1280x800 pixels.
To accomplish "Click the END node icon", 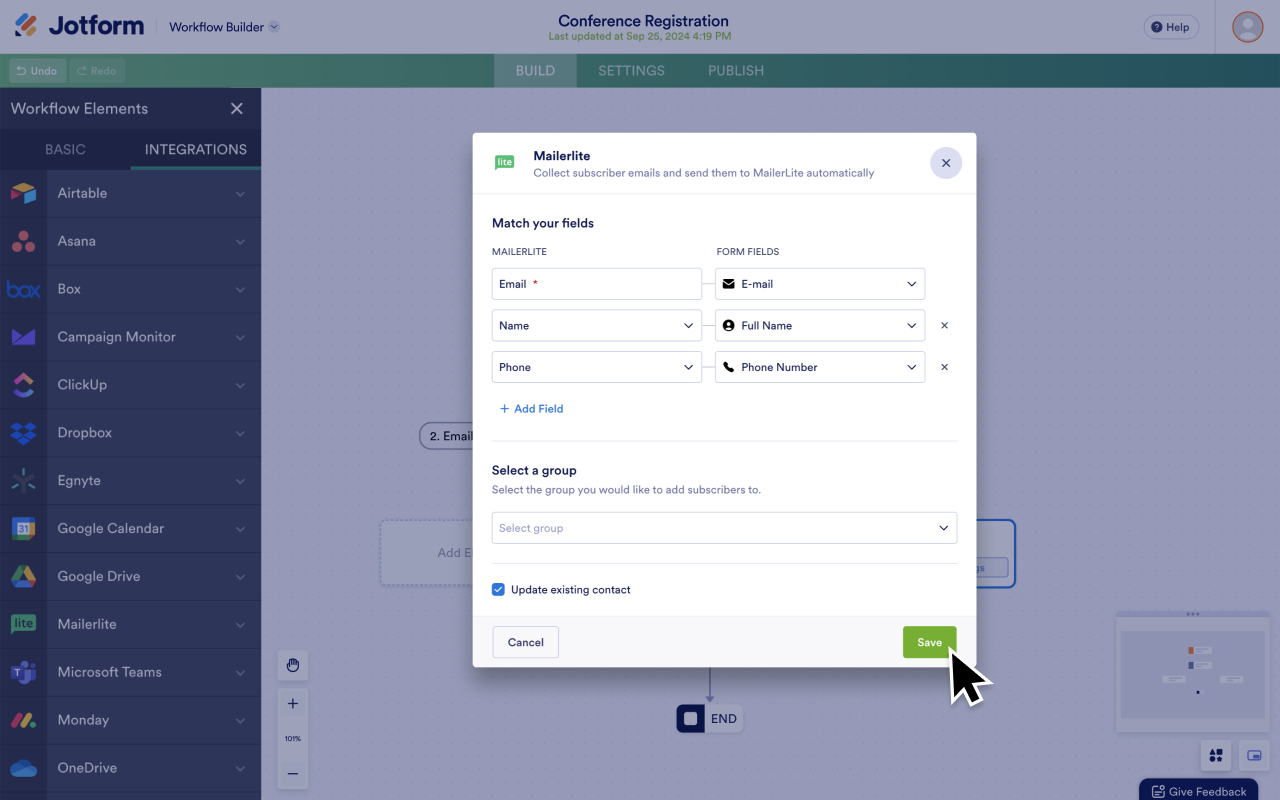I will [690, 718].
